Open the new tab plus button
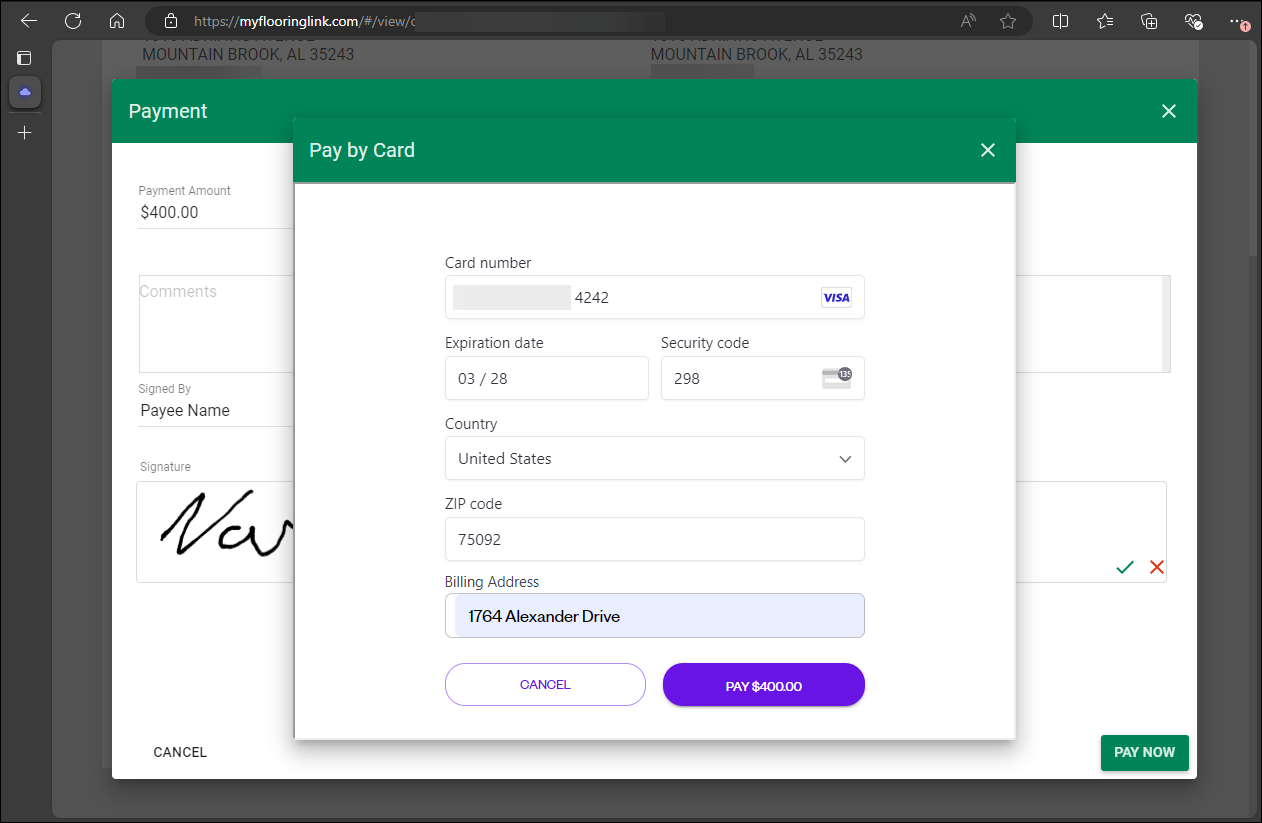The height and width of the screenshot is (823, 1262). click(x=25, y=132)
